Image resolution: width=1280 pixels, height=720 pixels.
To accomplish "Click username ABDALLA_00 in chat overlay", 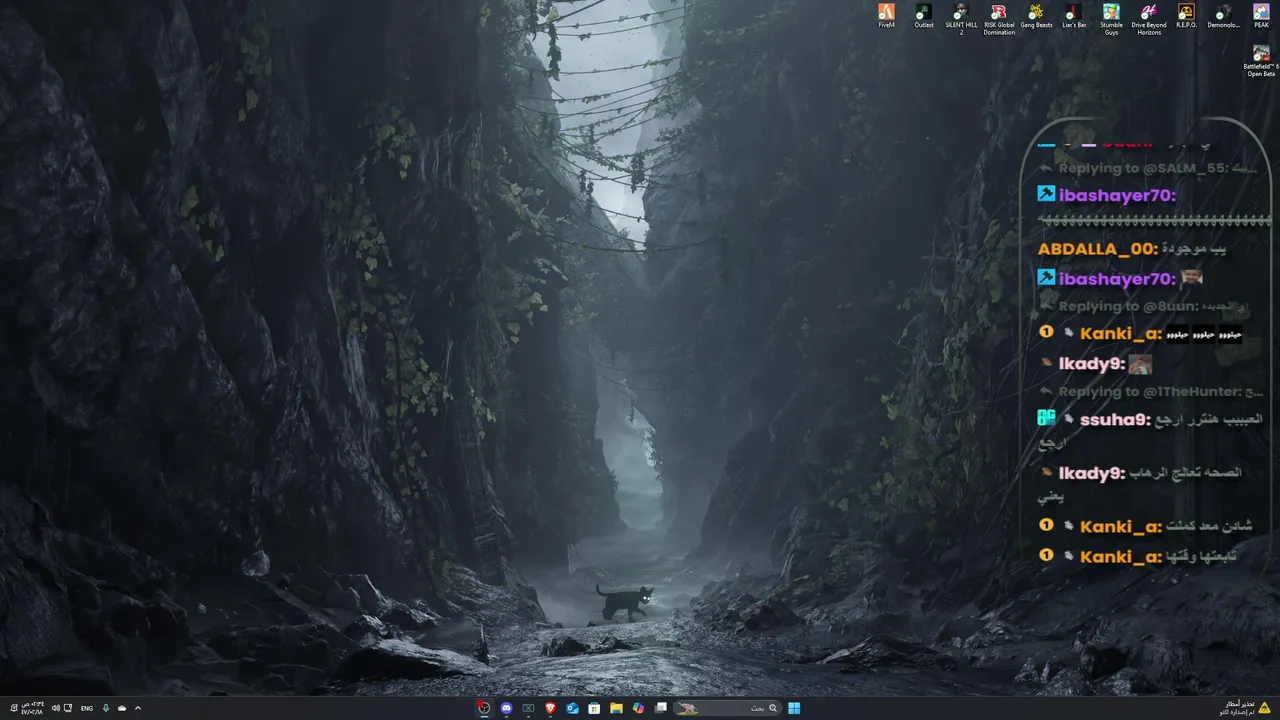I will click(1098, 248).
